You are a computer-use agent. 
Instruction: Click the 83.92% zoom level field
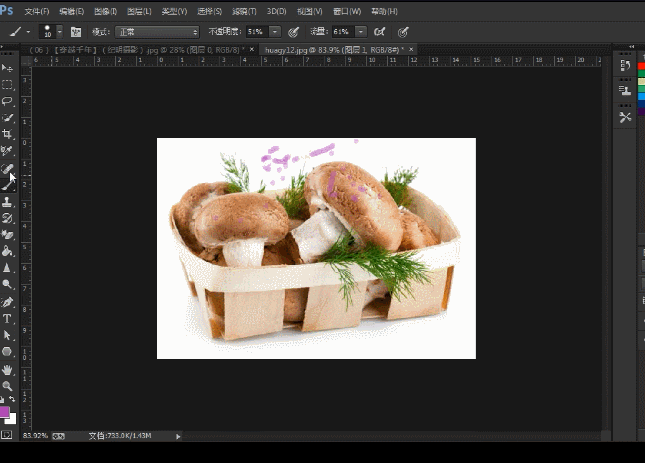coord(35,435)
